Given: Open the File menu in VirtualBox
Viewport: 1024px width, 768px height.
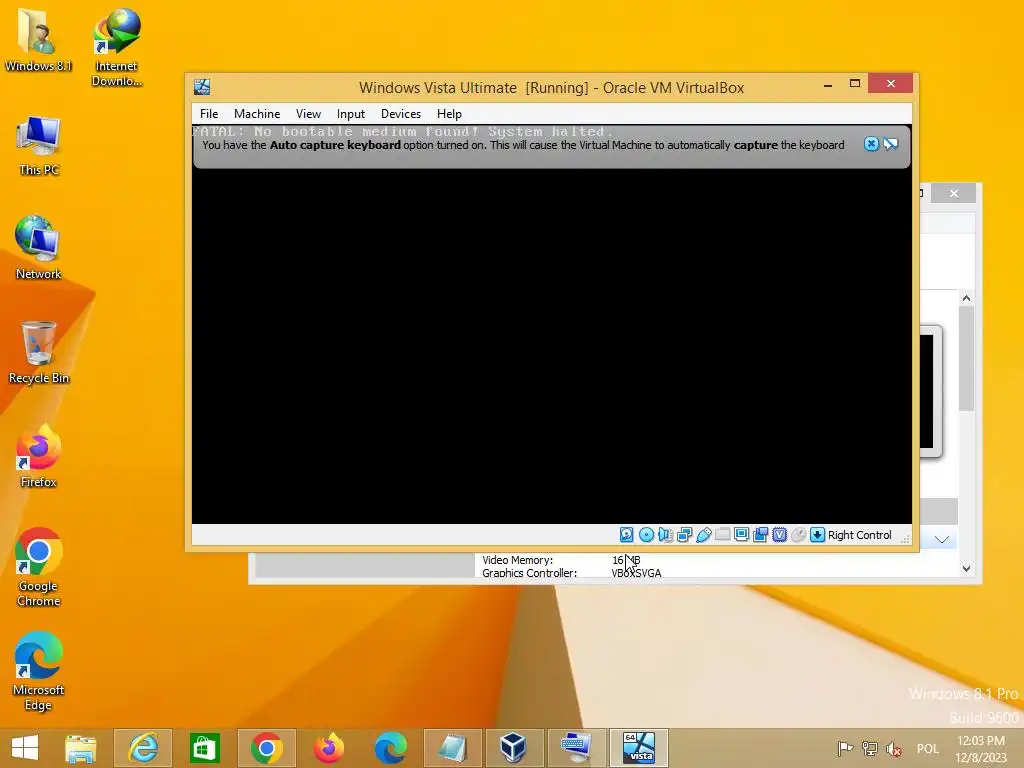Looking at the screenshot, I should (x=209, y=114).
